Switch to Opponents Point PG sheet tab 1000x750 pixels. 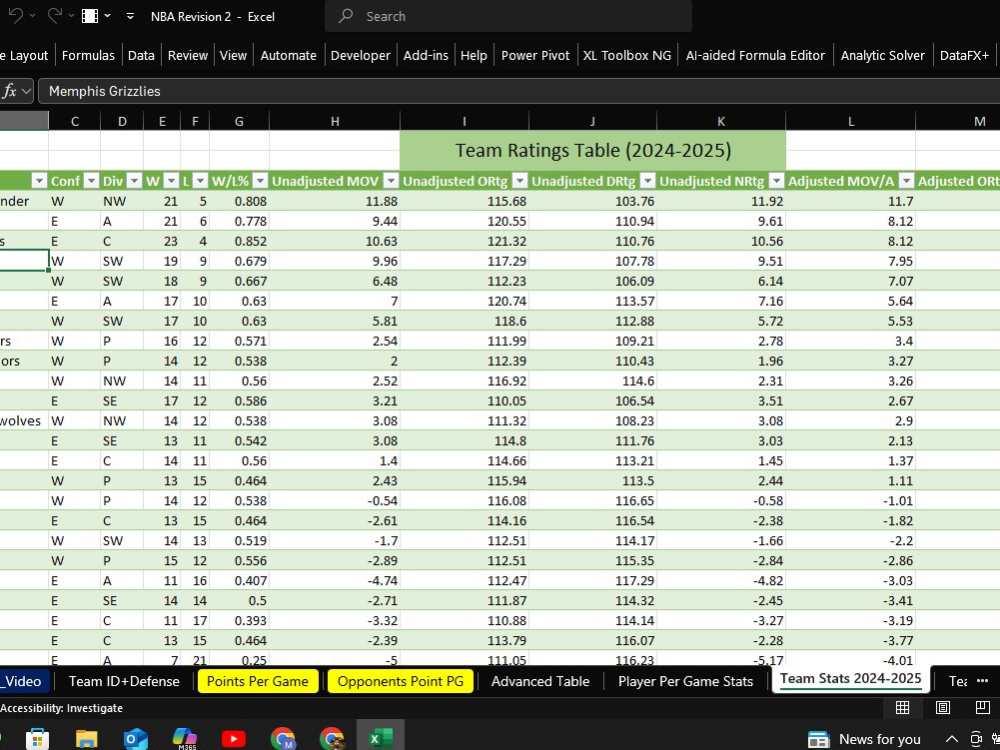(x=401, y=681)
